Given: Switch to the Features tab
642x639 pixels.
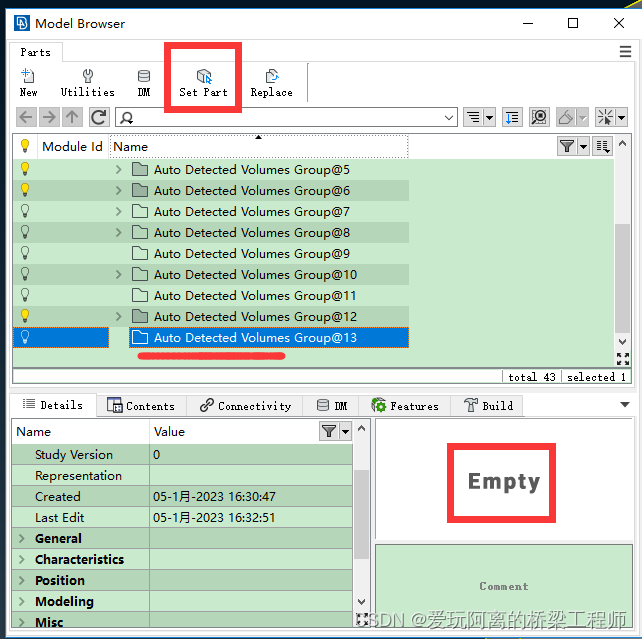Looking at the screenshot, I should [x=405, y=406].
